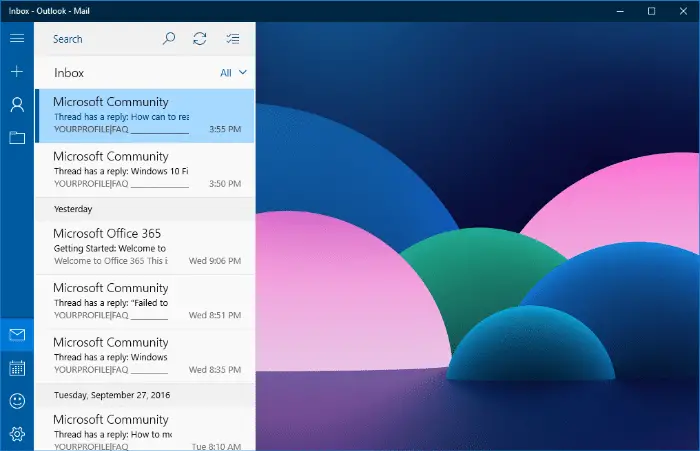Click the magnifying glass search icon
This screenshot has width=700, height=451.
click(168, 39)
